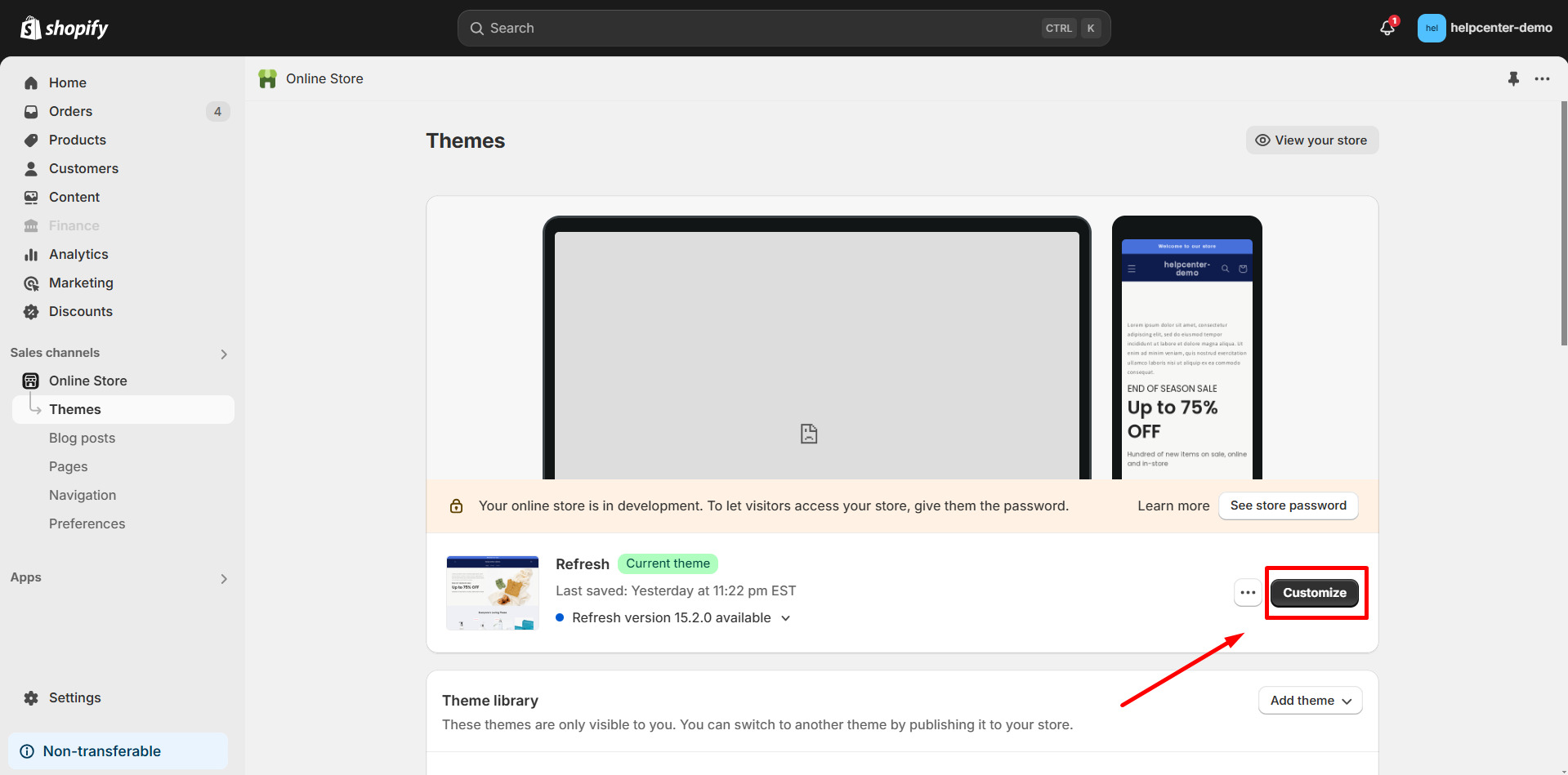
Task: Select the Online Store sales channel icon
Action: click(29, 381)
